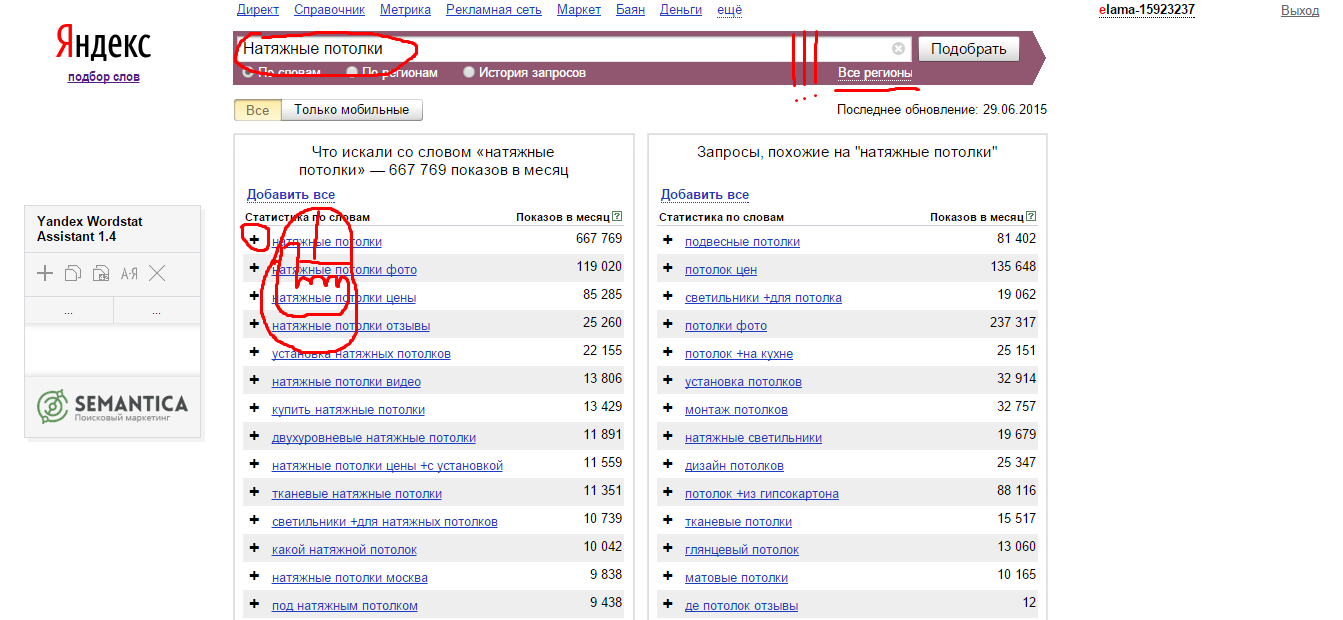This screenshot has width=1343, height=620.
Task: Add 'глянцевый потолок' with plus icon
Action: coord(668,549)
